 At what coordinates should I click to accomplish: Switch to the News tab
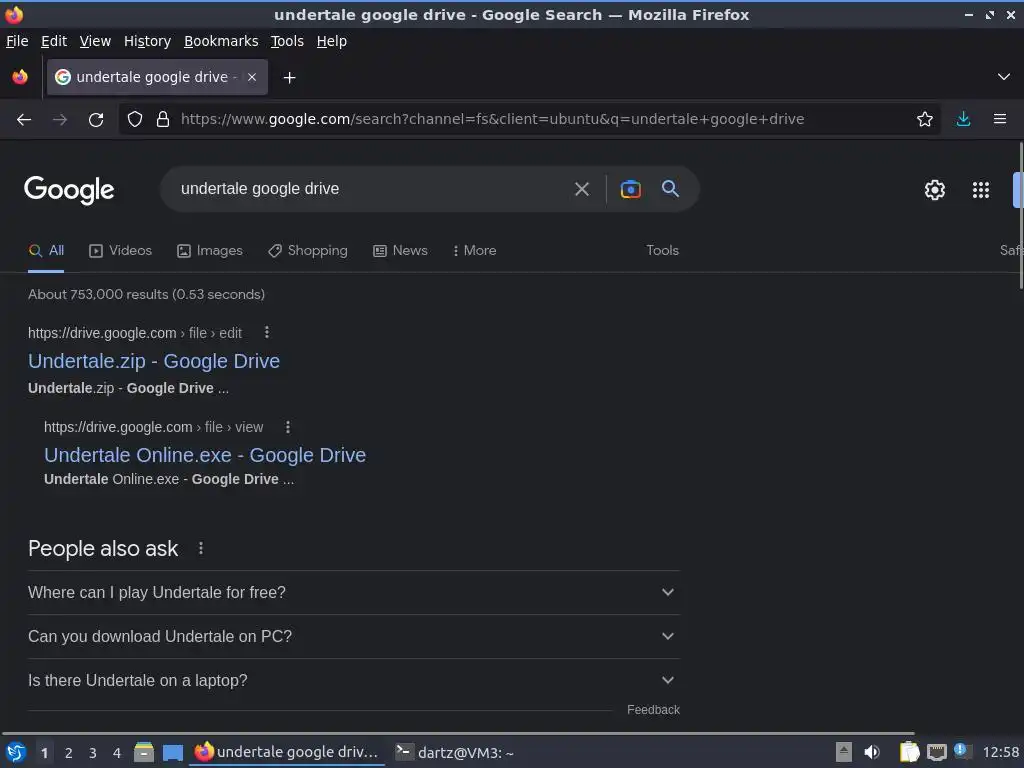[x=400, y=251]
